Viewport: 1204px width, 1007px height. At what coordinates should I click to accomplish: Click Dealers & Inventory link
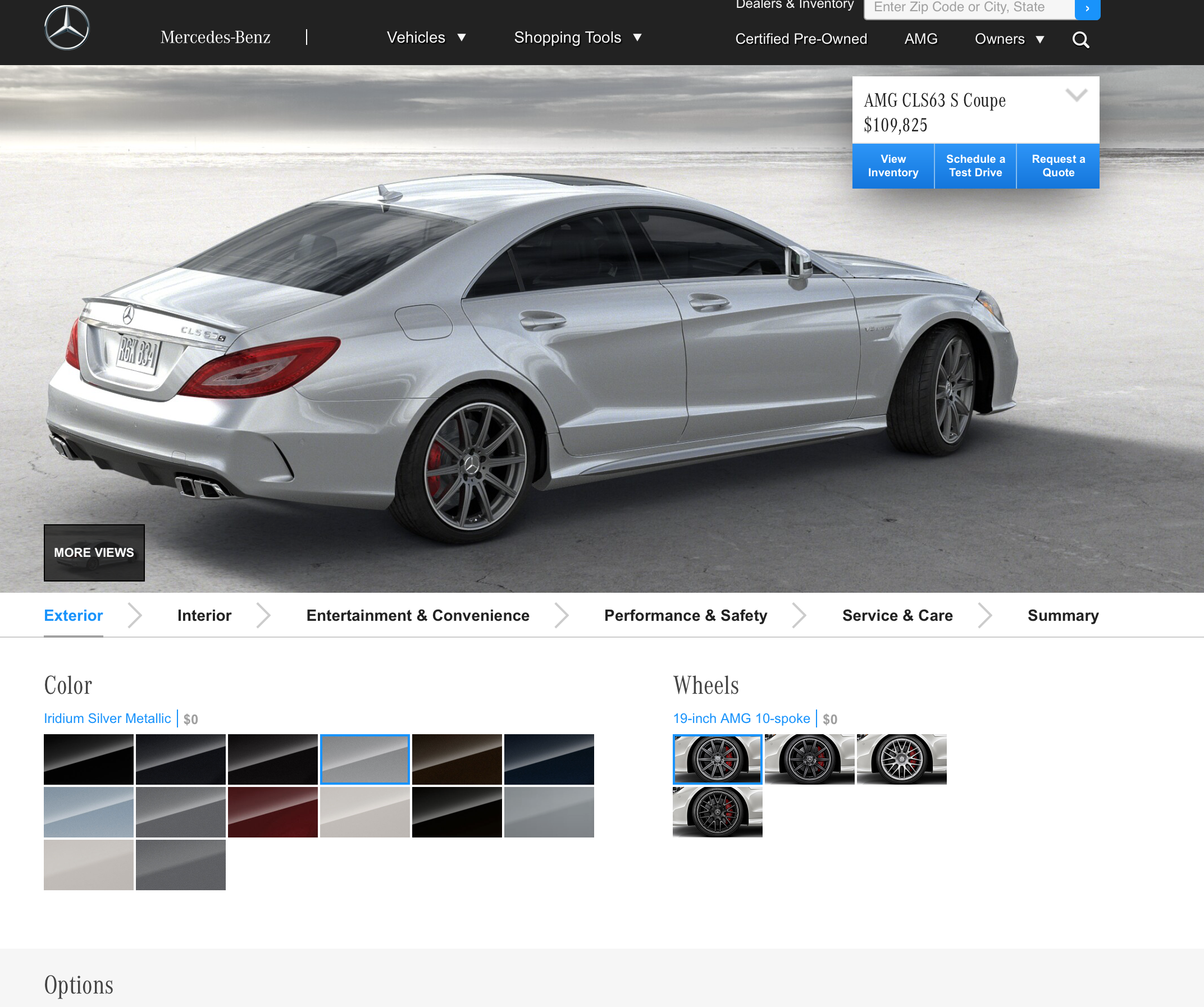click(x=795, y=5)
